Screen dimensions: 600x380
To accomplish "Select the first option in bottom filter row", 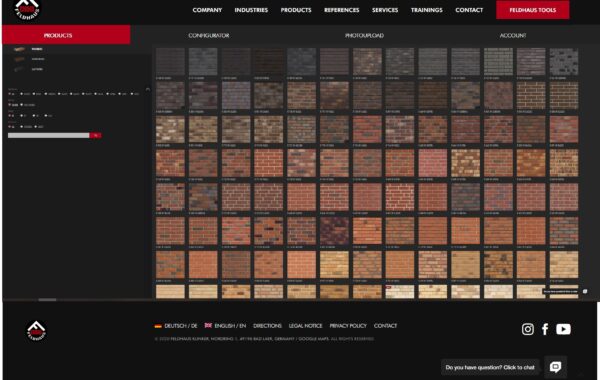I will pyautogui.click(x=10, y=126).
